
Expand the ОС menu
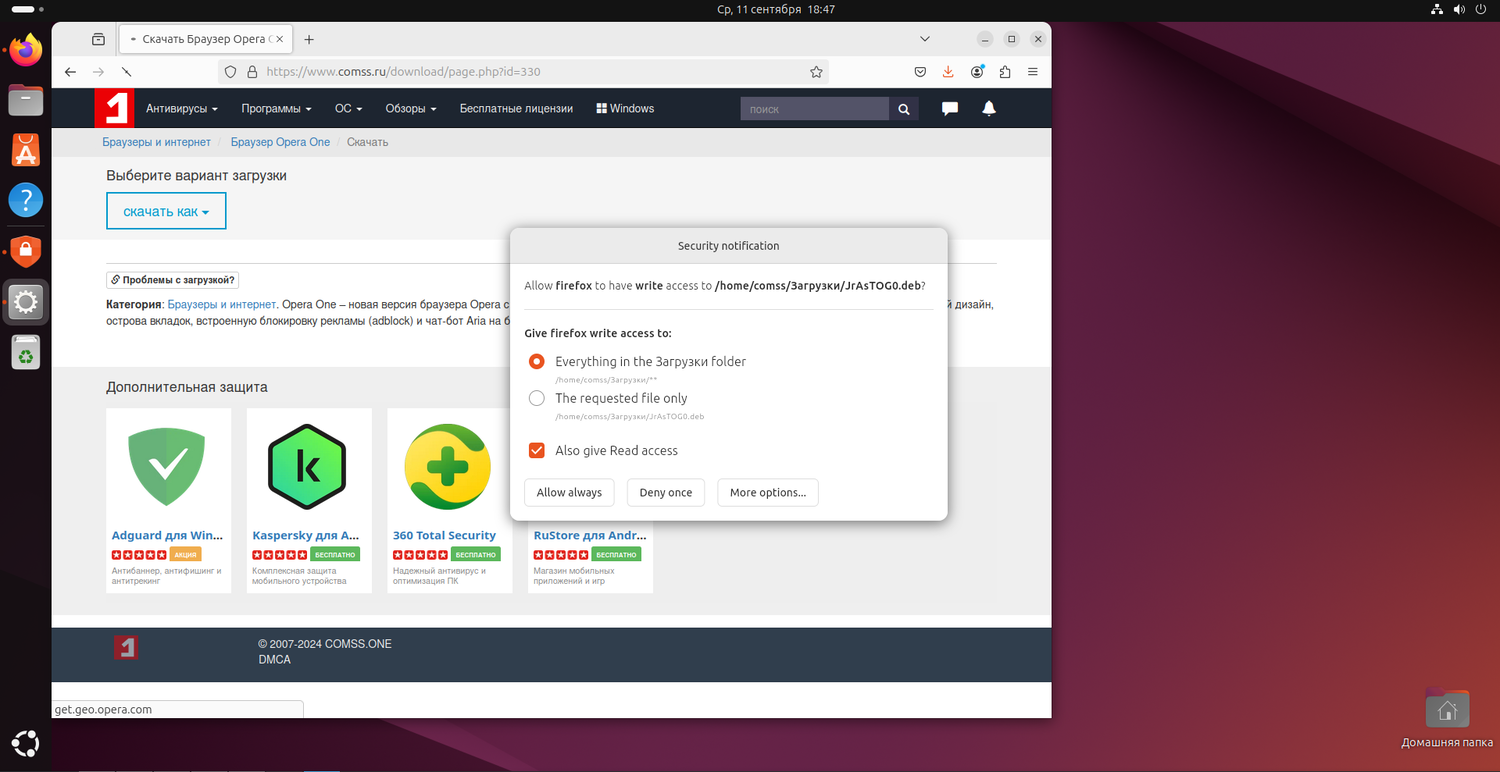tap(348, 109)
